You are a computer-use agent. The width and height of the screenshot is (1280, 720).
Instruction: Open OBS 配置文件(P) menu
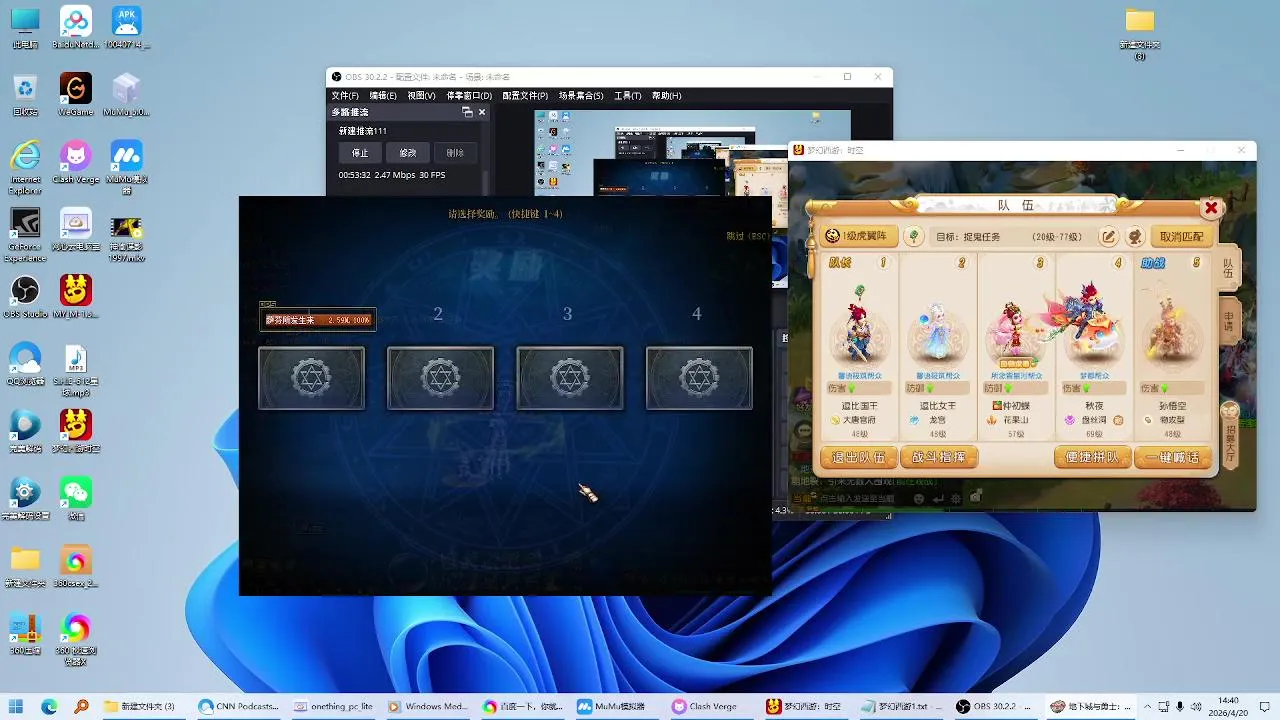525,96
